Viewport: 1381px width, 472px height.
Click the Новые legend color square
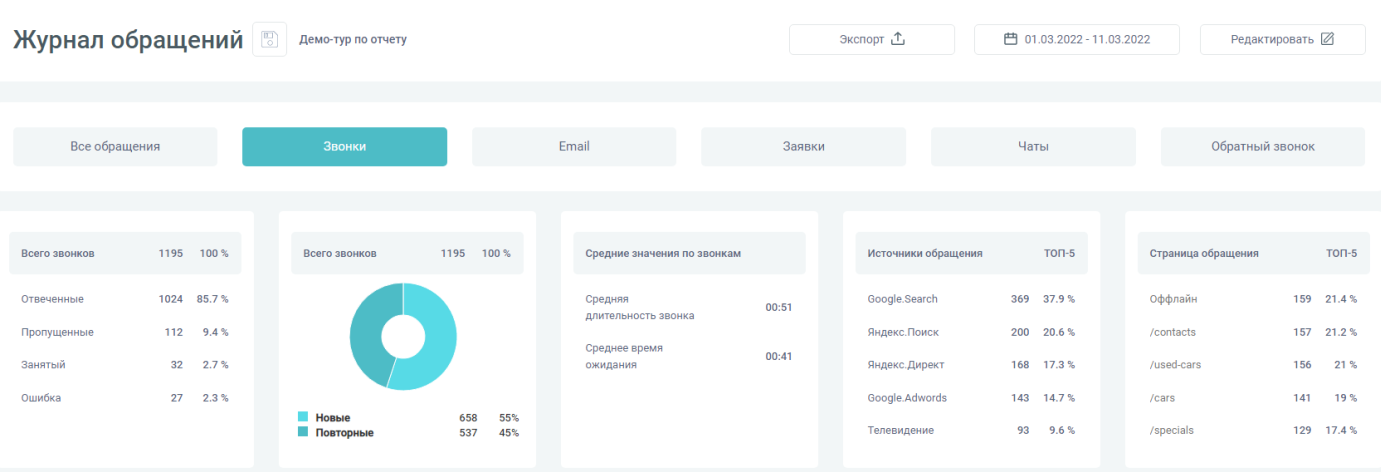pos(303,417)
